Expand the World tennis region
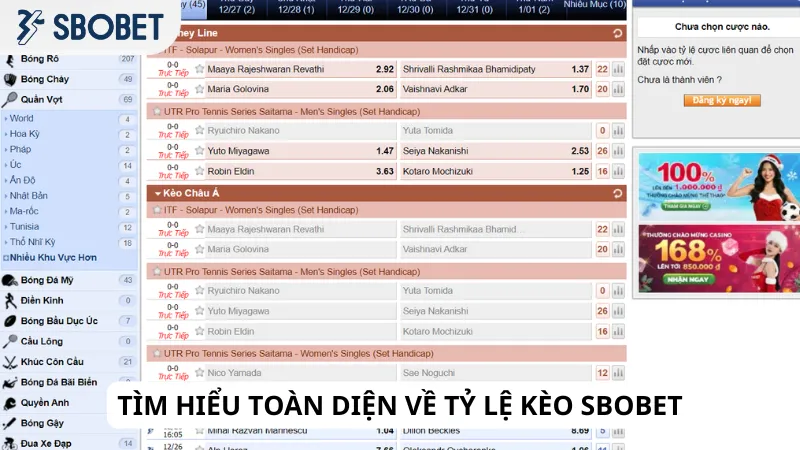 pyautogui.click(x=21, y=118)
